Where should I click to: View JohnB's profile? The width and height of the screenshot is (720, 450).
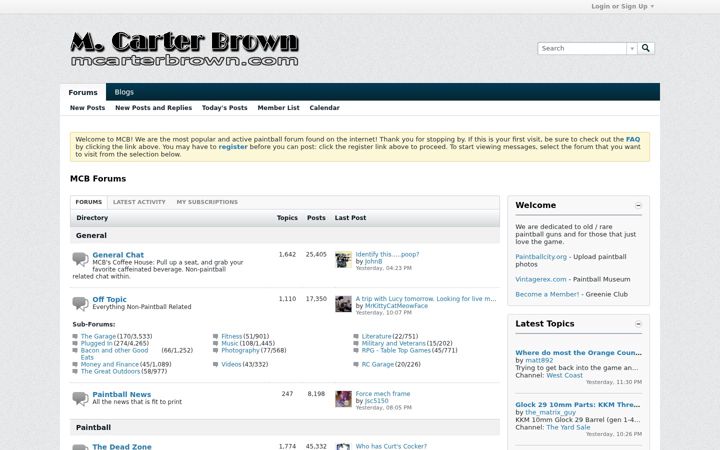click(x=373, y=262)
